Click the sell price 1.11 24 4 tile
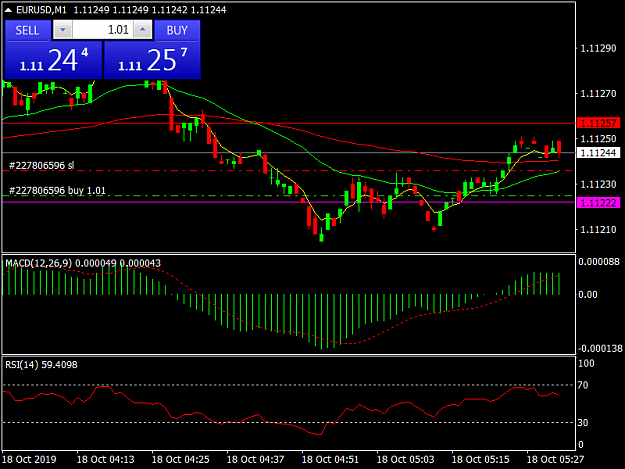The image size is (625, 469). click(x=53, y=60)
